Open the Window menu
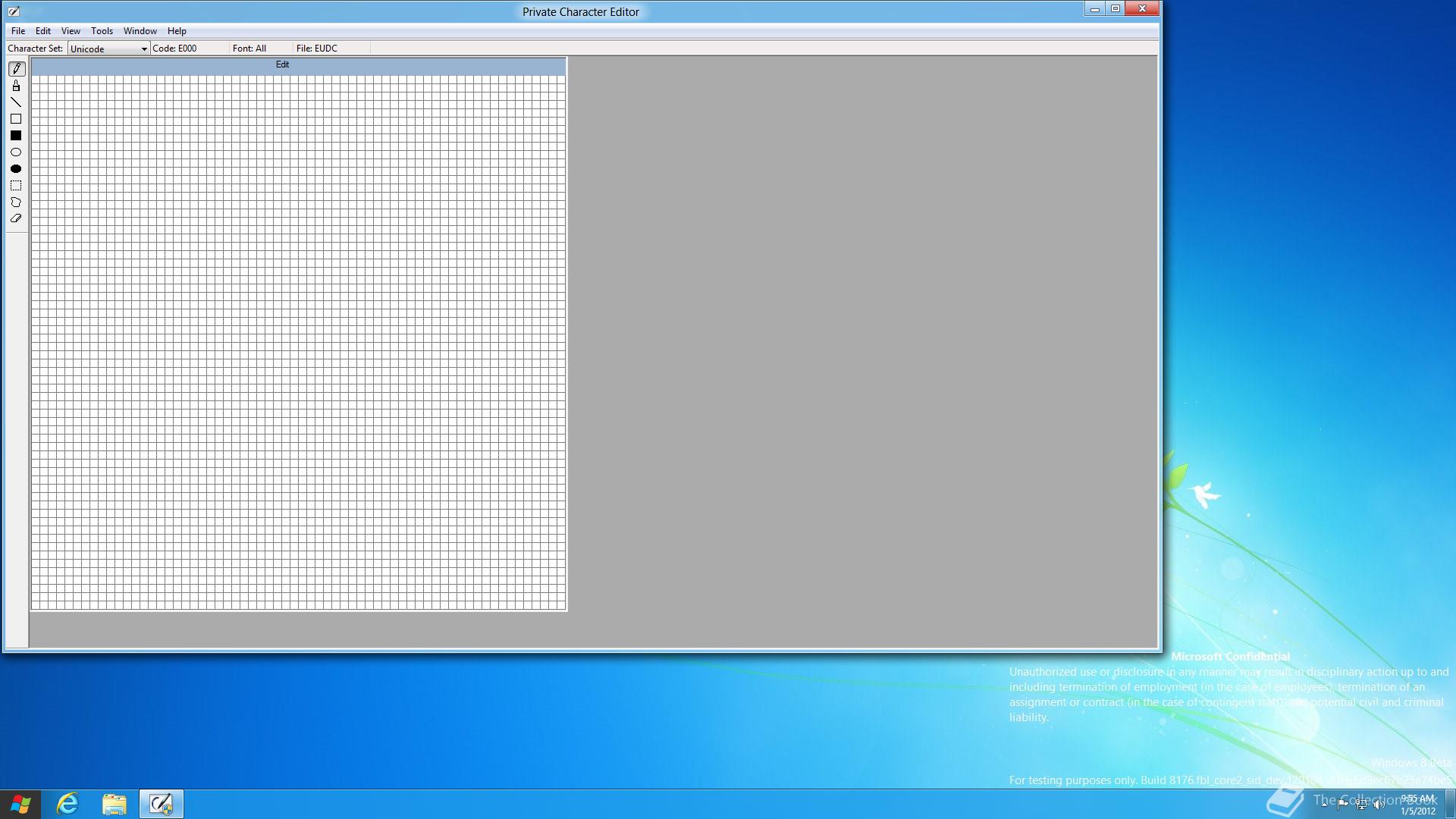The image size is (1456, 819). (x=140, y=31)
